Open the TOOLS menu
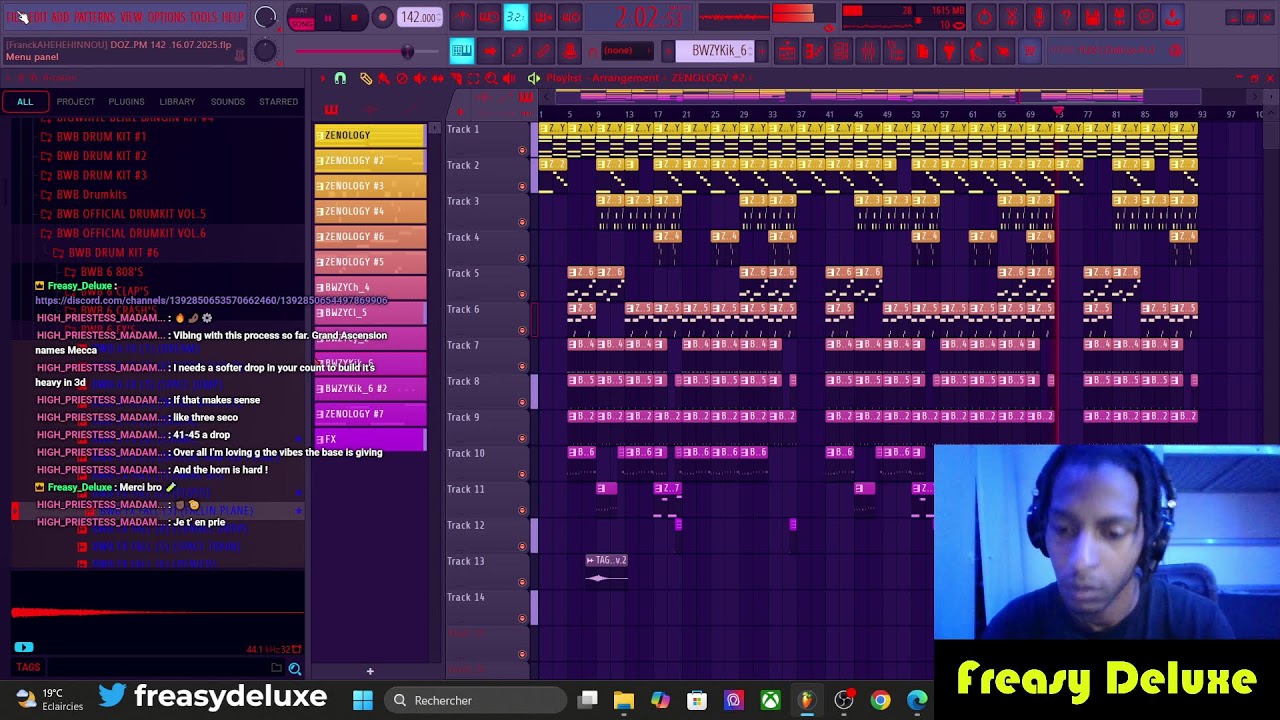Screen dimensions: 1280x720 coord(204,17)
